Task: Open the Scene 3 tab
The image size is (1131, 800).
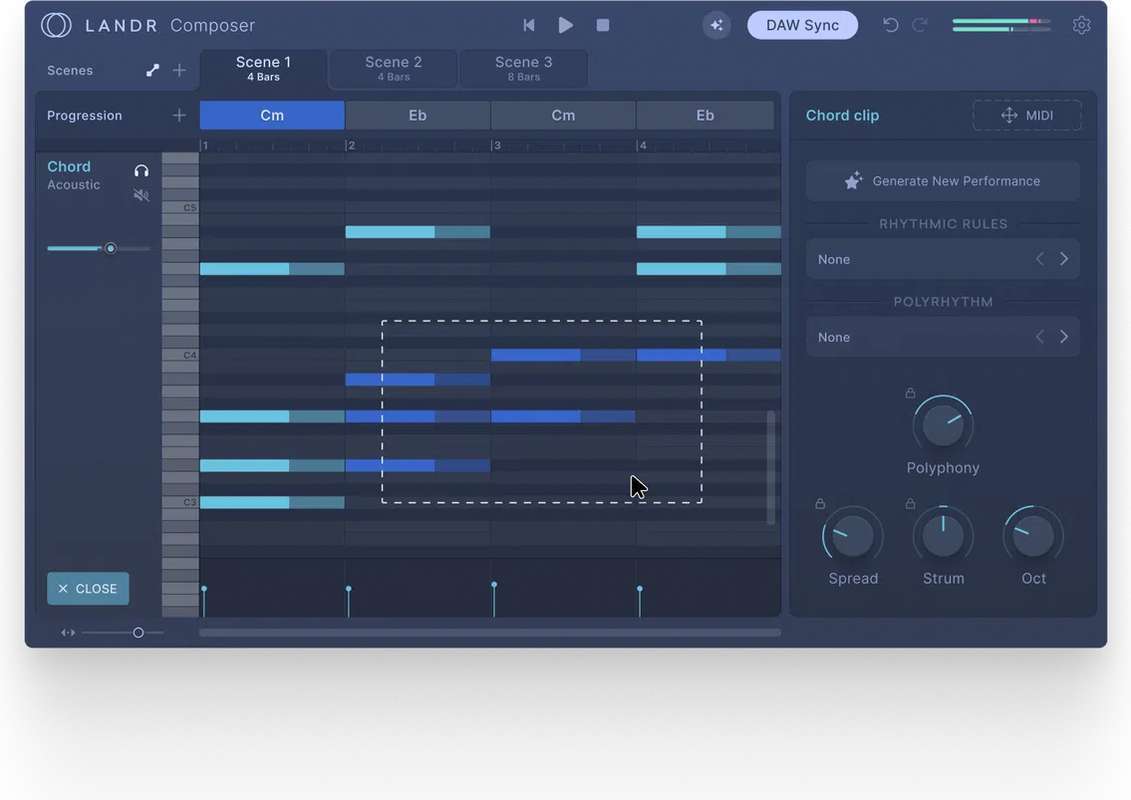Action: click(523, 68)
